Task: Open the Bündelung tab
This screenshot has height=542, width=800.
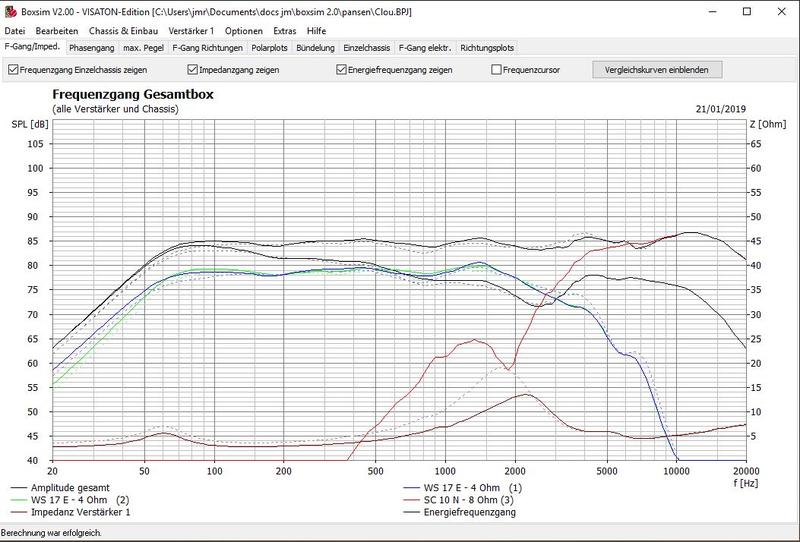Action: pos(316,47)
